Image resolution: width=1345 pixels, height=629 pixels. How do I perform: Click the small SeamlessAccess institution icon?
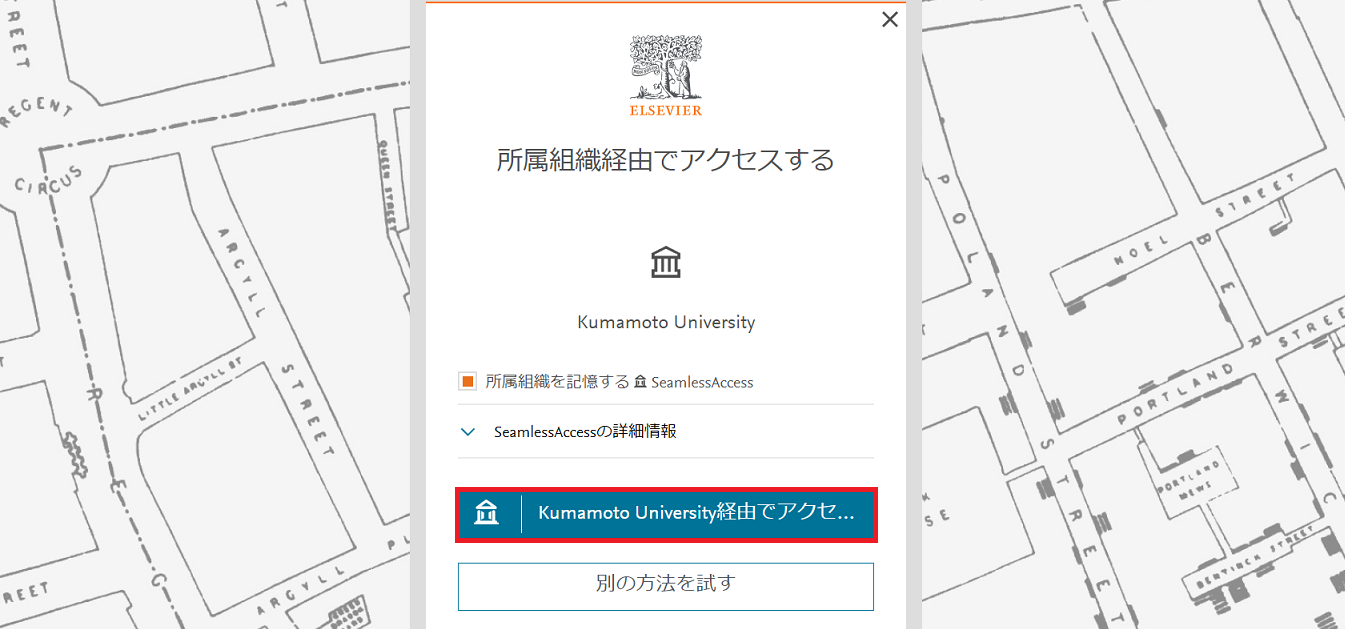pyautogui.click(x=641, y=382)
